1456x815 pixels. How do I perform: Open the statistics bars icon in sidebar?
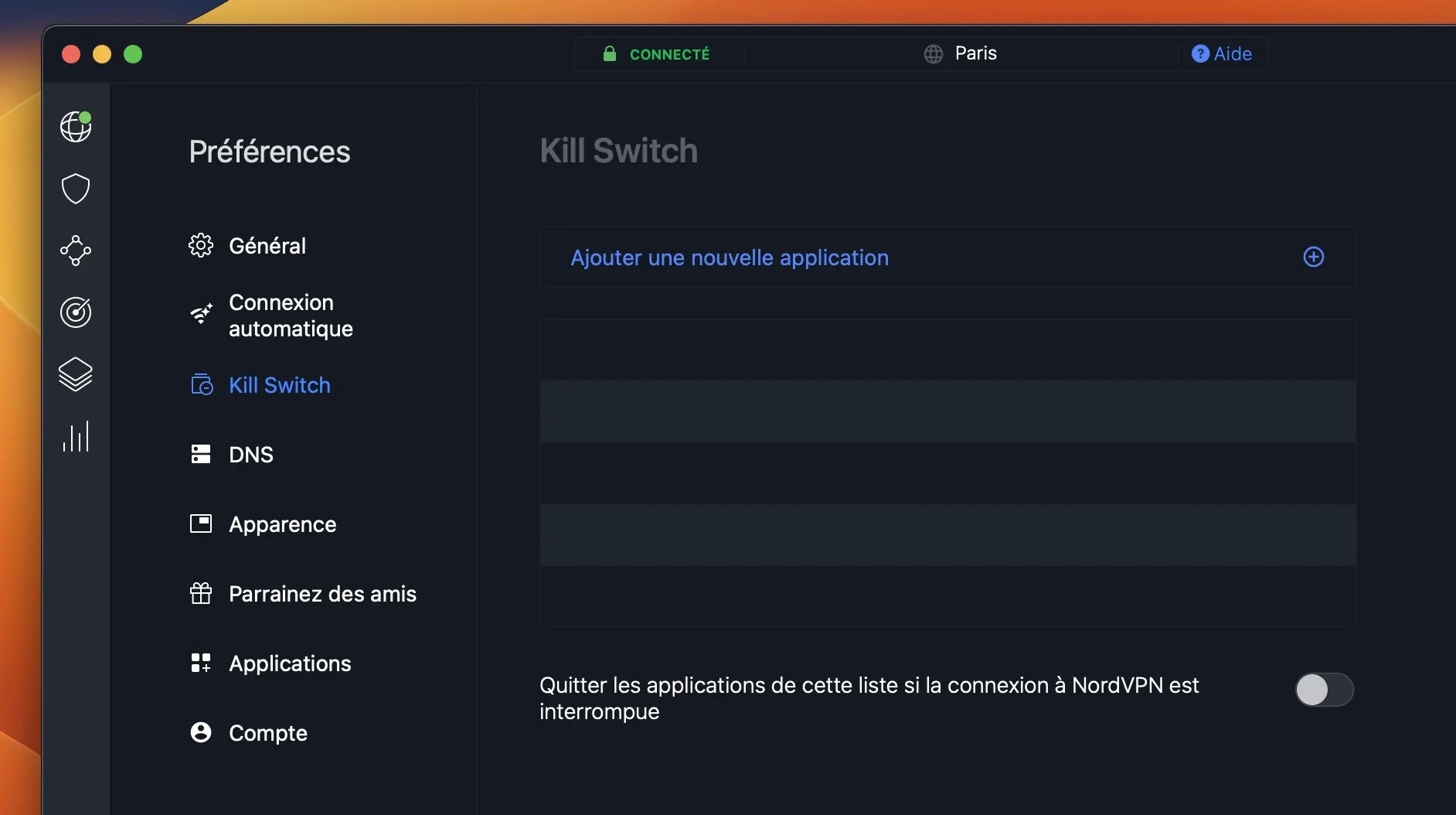coord(76,437)
